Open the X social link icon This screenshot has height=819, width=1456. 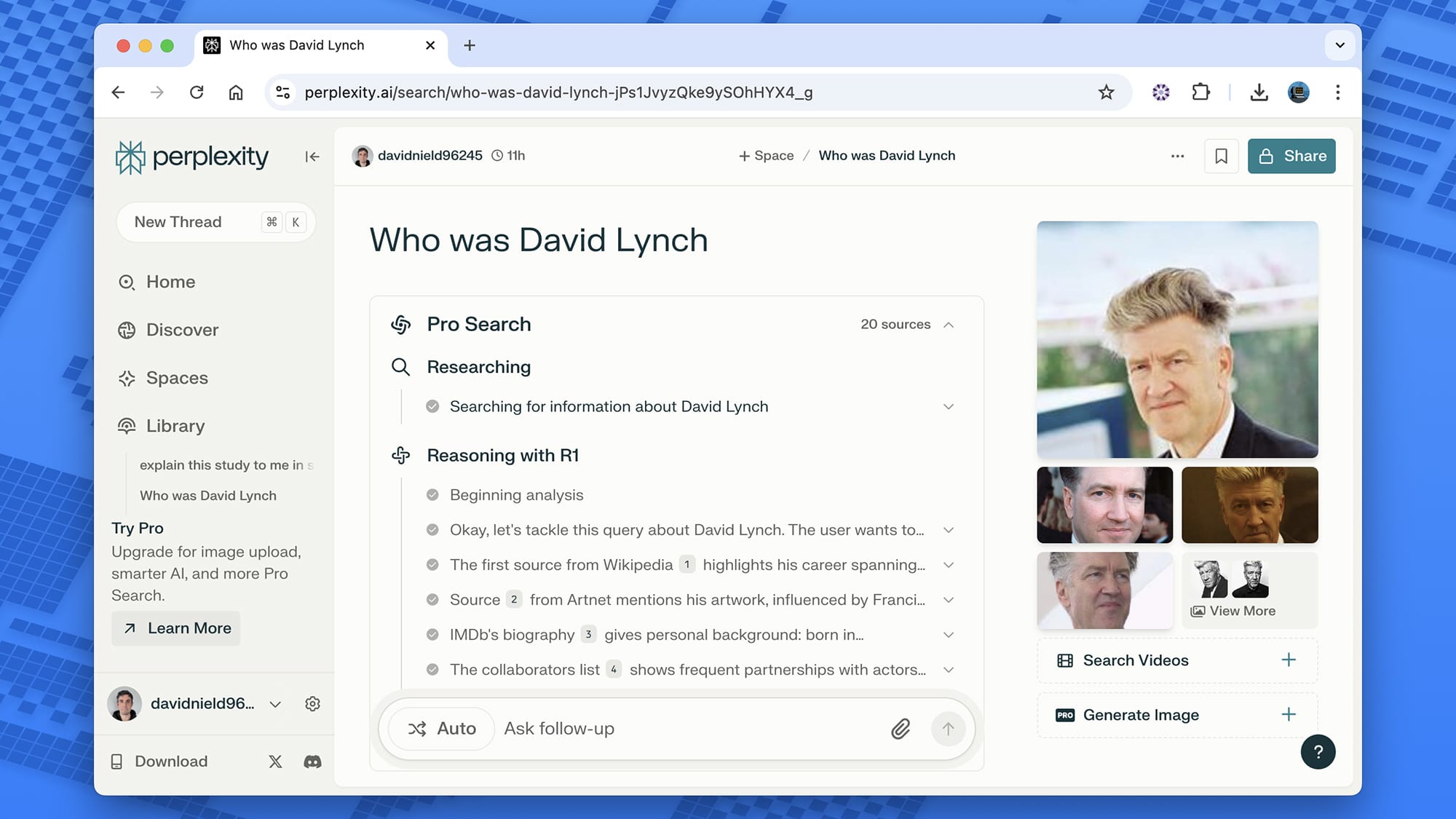coord(275,761)
